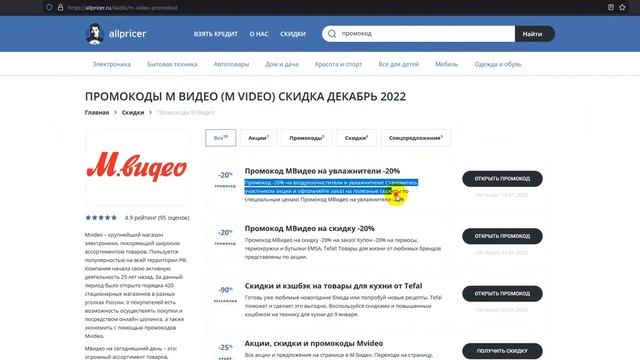Click the browser bookmark star icon

[622, 7]
